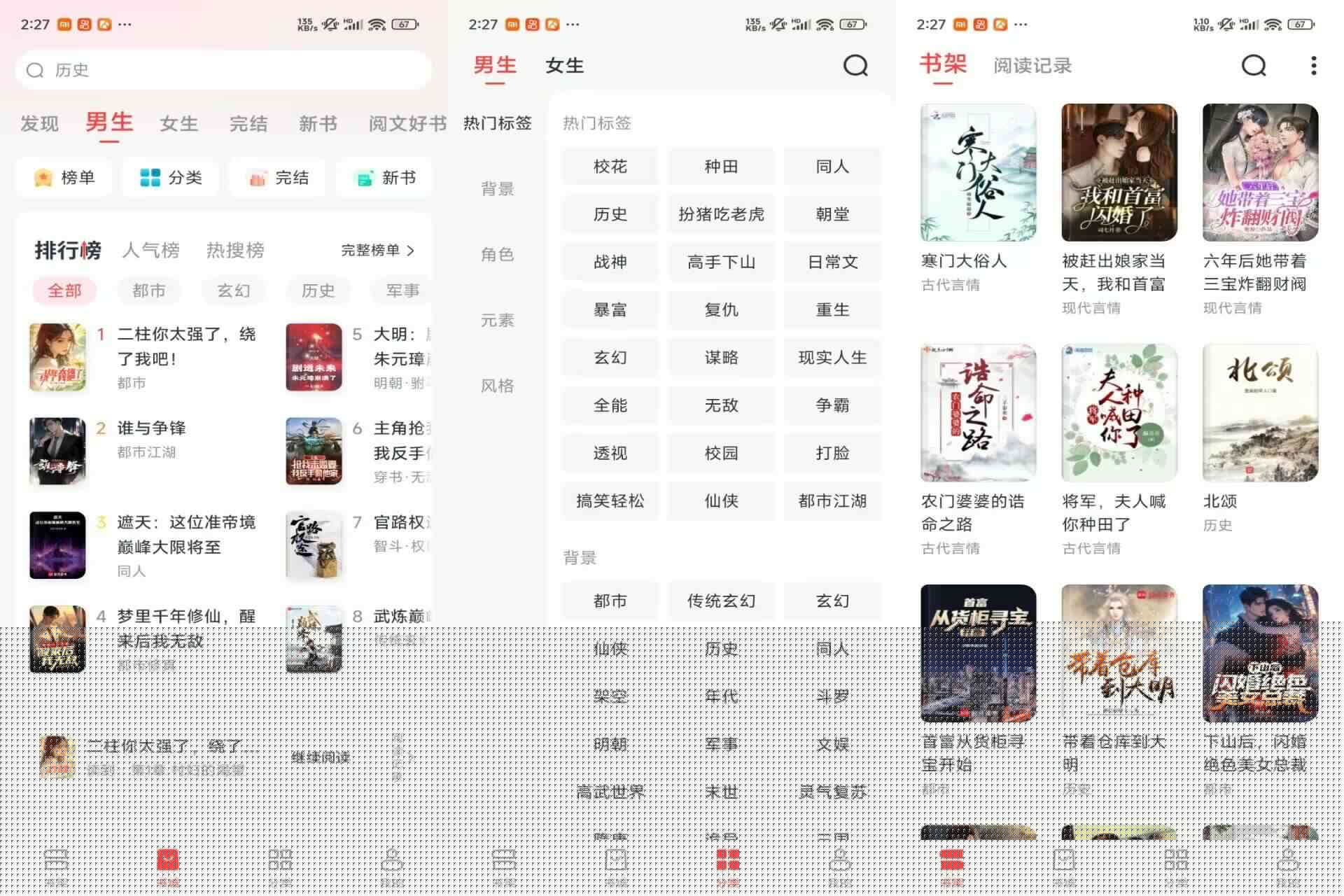Tap the 高手下山 tag
Screen dimensions: 1344x896
click(x=721, y=262)
